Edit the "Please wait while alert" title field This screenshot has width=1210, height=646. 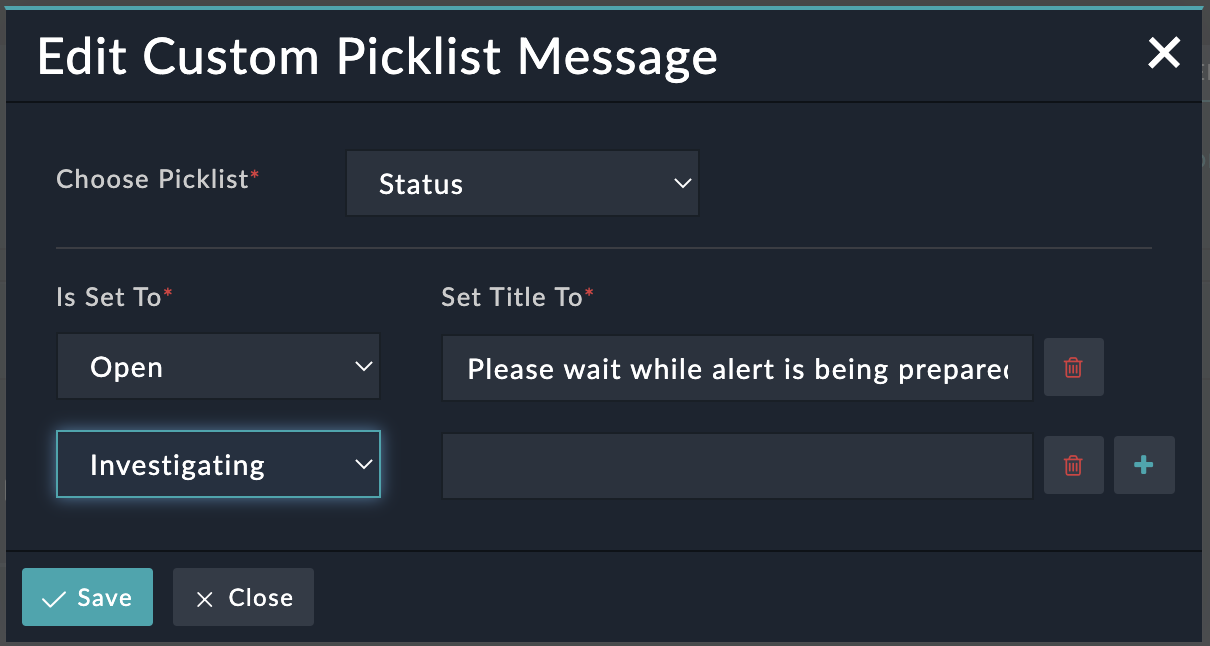click(x=736, y=369)
